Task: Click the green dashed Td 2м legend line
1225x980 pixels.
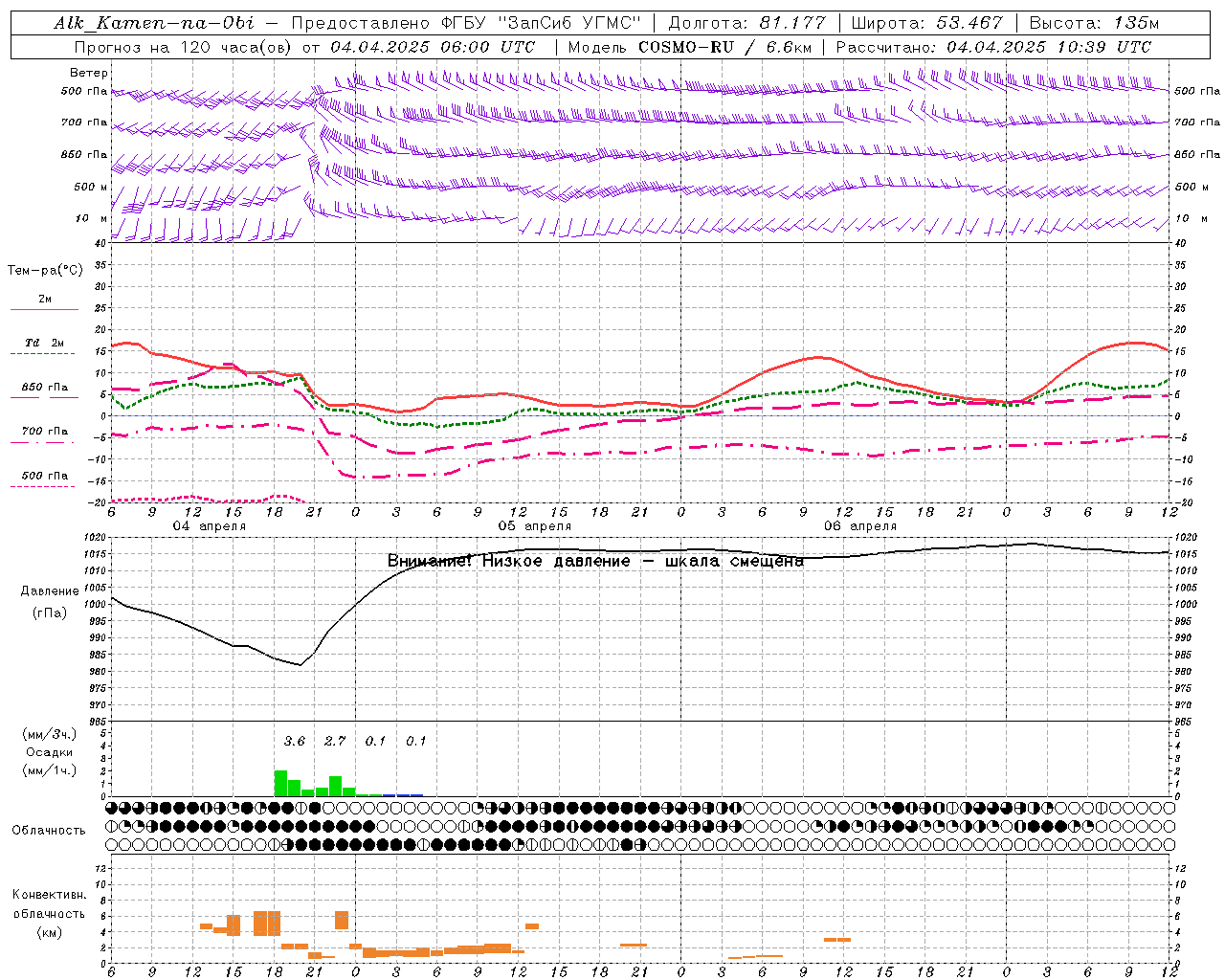Action: coord(44,354)
